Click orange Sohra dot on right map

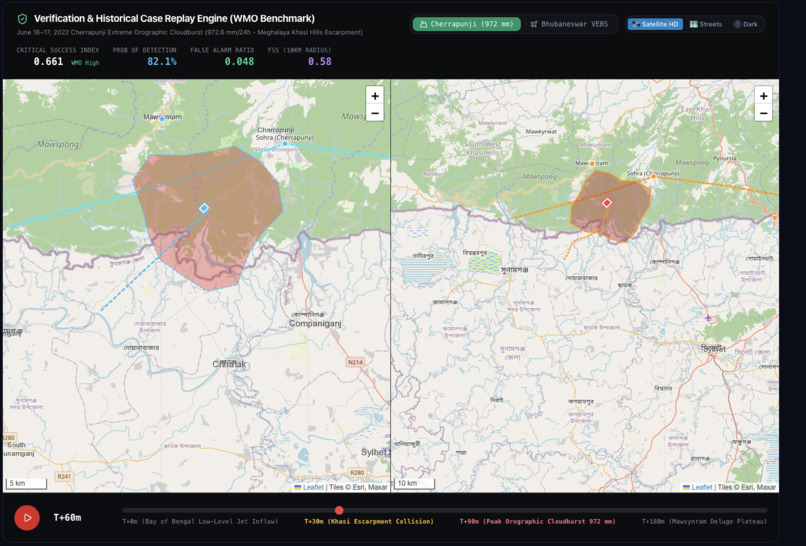(653, 176)
